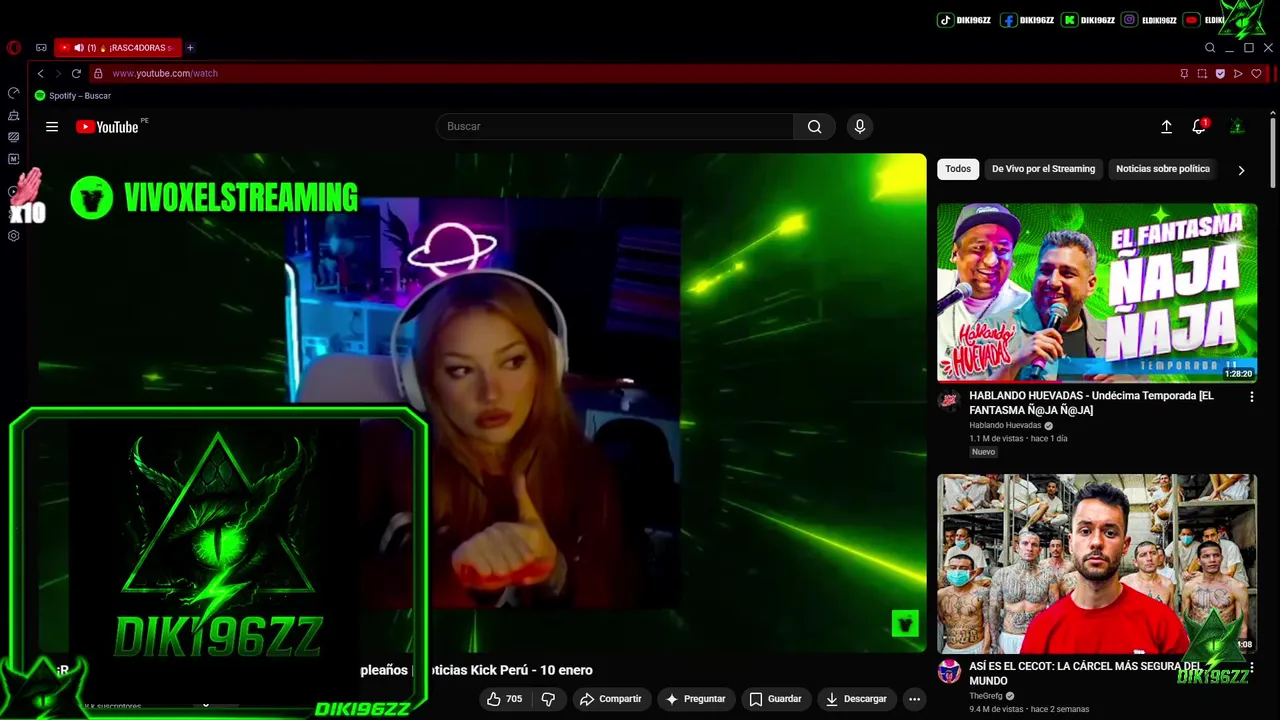Open the CECOT prison video thumbnail
Viewport: 1280px width, 720px height.
[x=1097, y=563]
